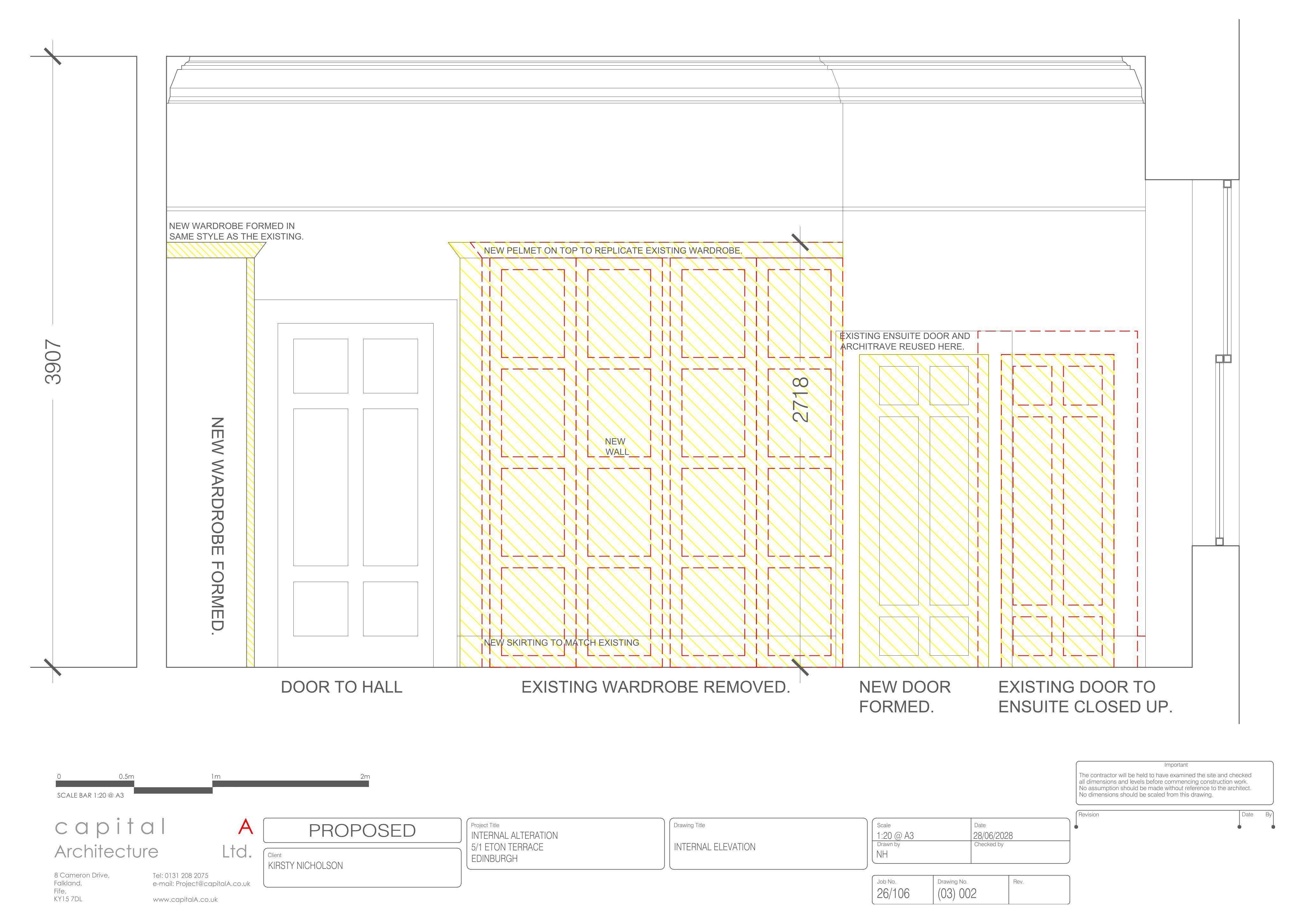
Task: Click the DOOR TO HALL label
Action: 341,687
